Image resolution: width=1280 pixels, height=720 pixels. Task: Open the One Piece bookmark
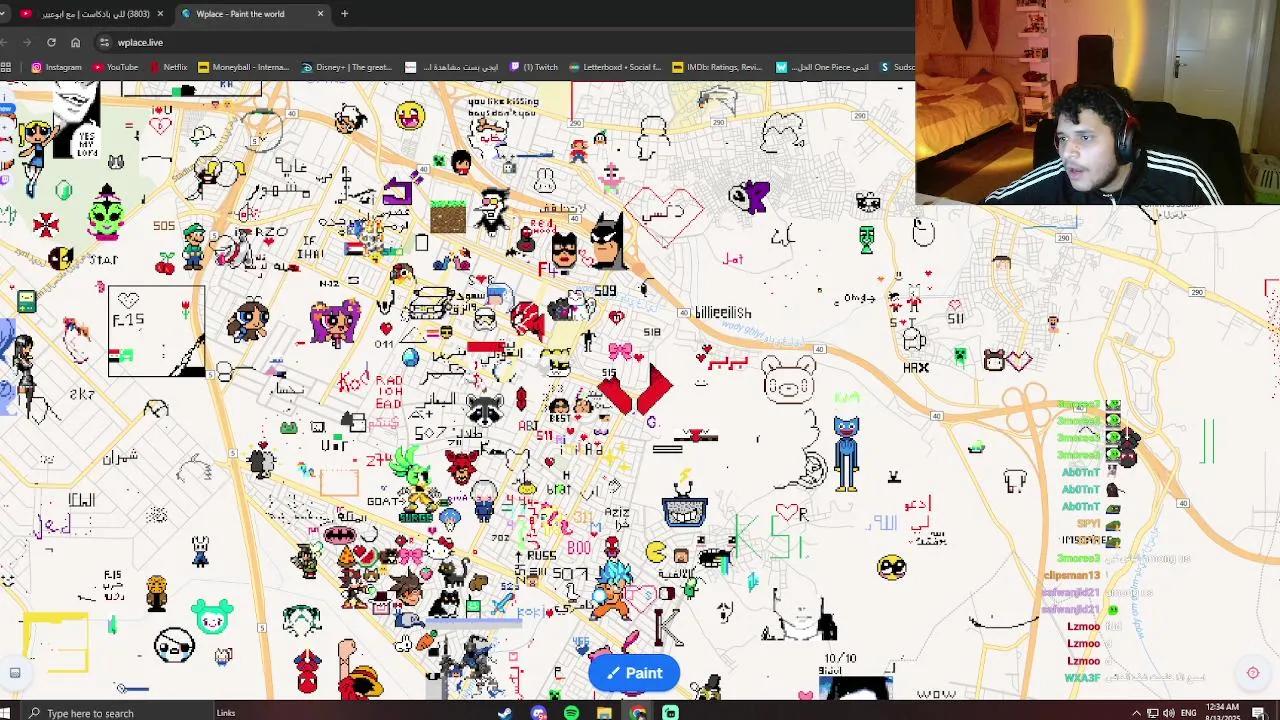pyautogui.click(x=822, y=67)
